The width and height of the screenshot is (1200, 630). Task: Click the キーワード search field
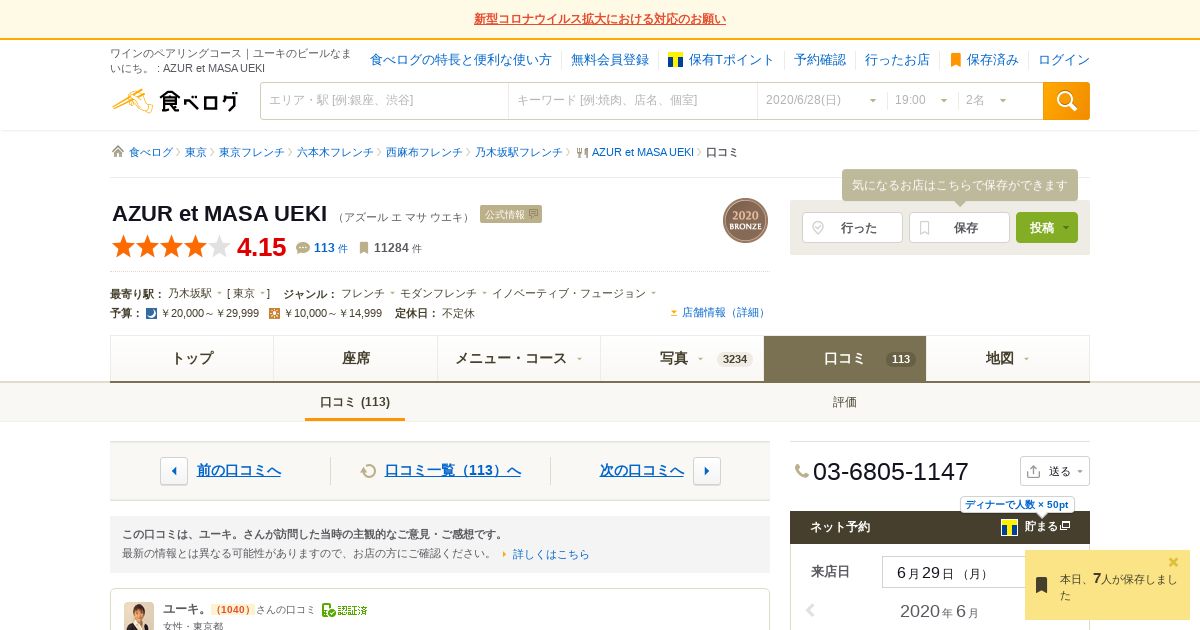pos(633,100)
